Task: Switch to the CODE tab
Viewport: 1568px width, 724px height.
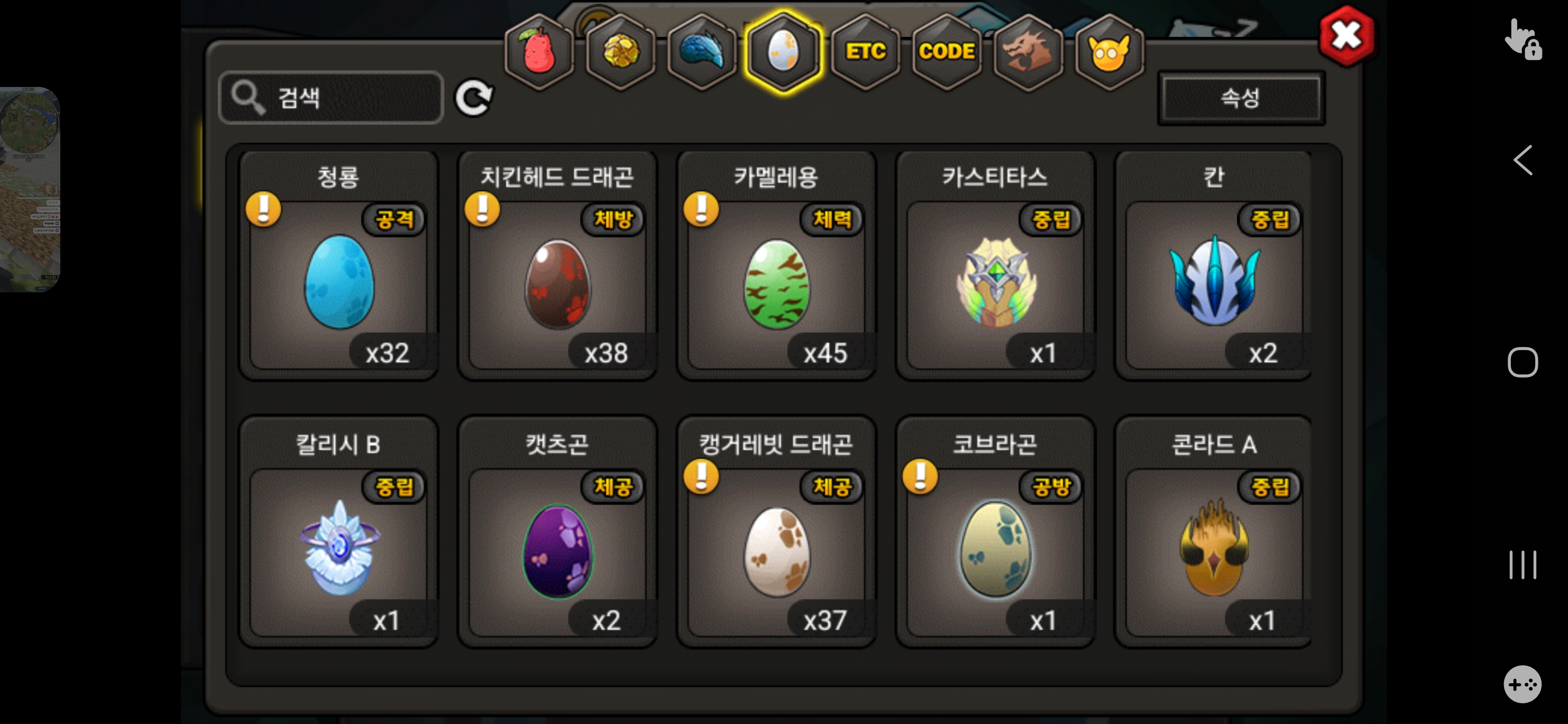Action: [x=946, y=52]
